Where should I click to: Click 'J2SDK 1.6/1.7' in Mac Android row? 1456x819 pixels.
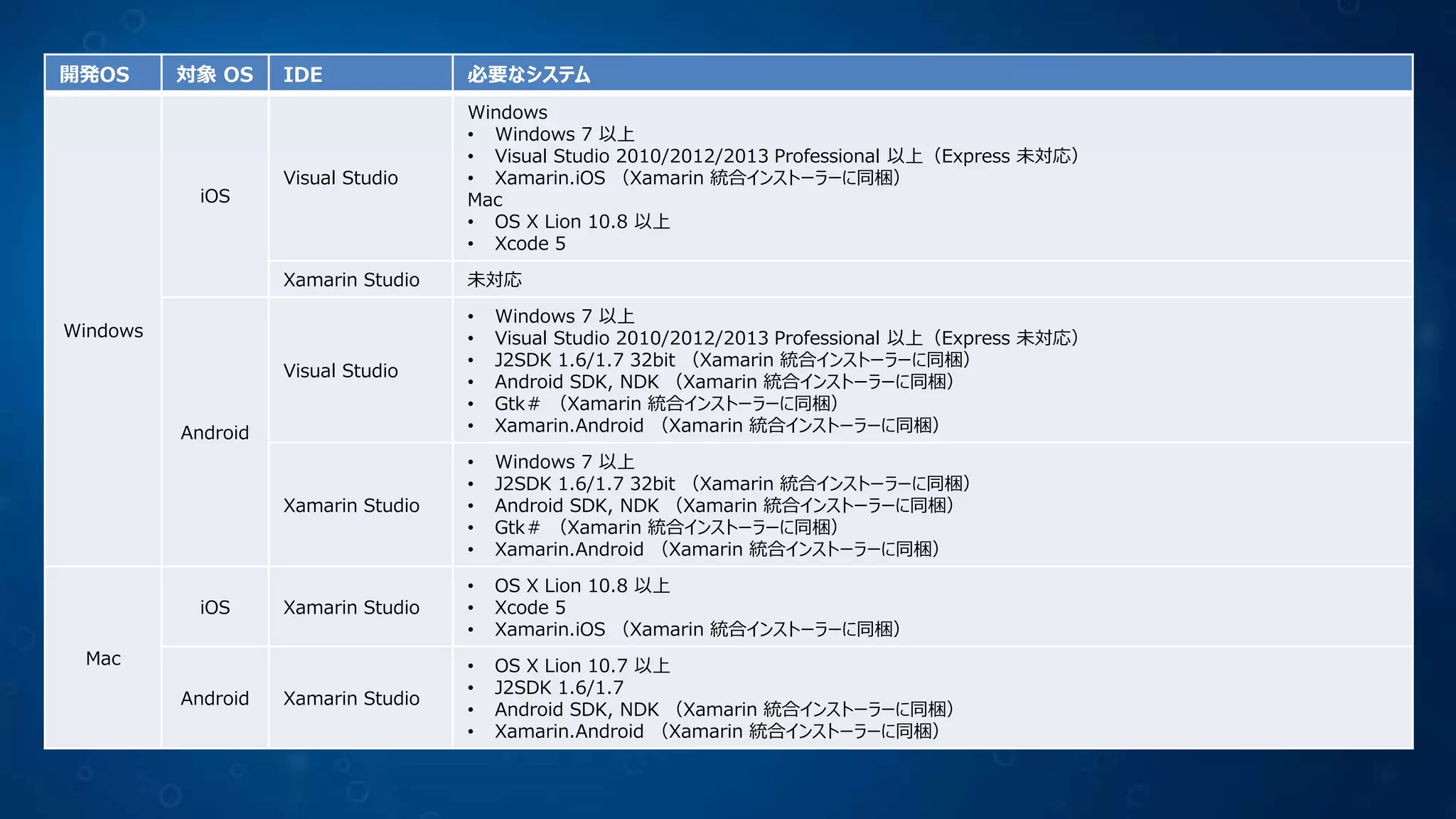(x=560, y=688)
